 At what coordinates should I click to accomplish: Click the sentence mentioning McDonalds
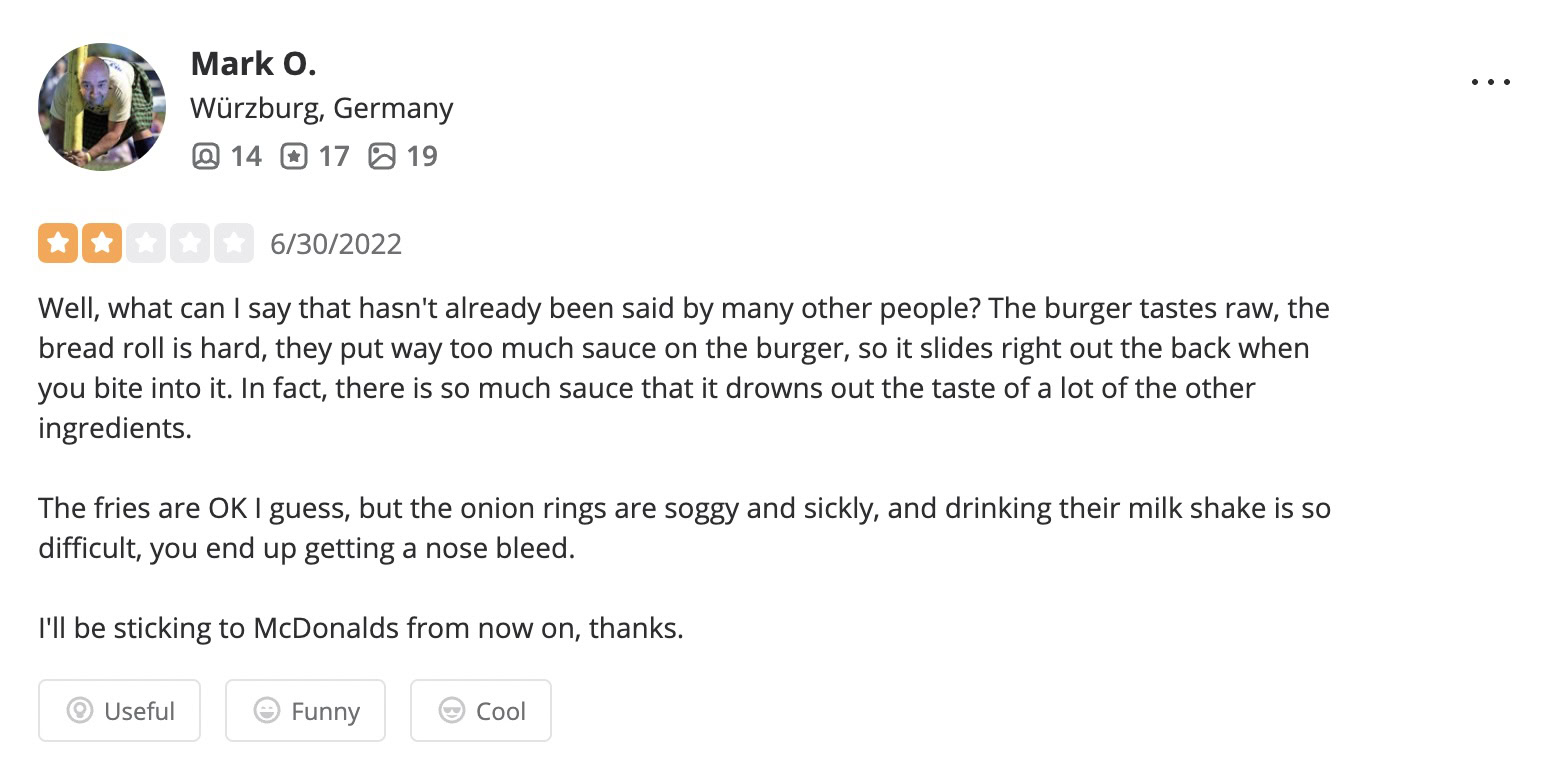pos(360,629)
